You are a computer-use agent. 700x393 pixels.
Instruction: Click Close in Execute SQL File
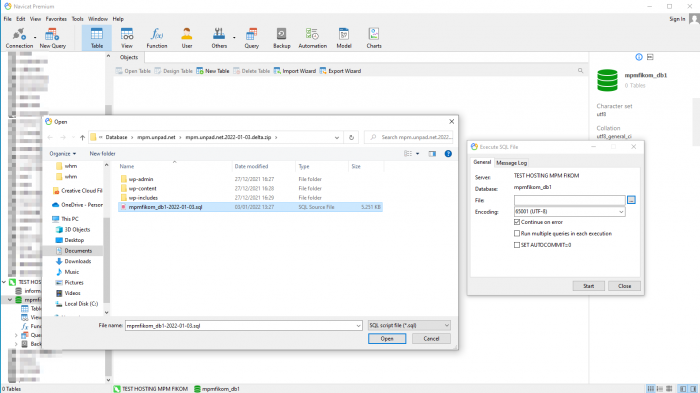click(x=624, y=286)
